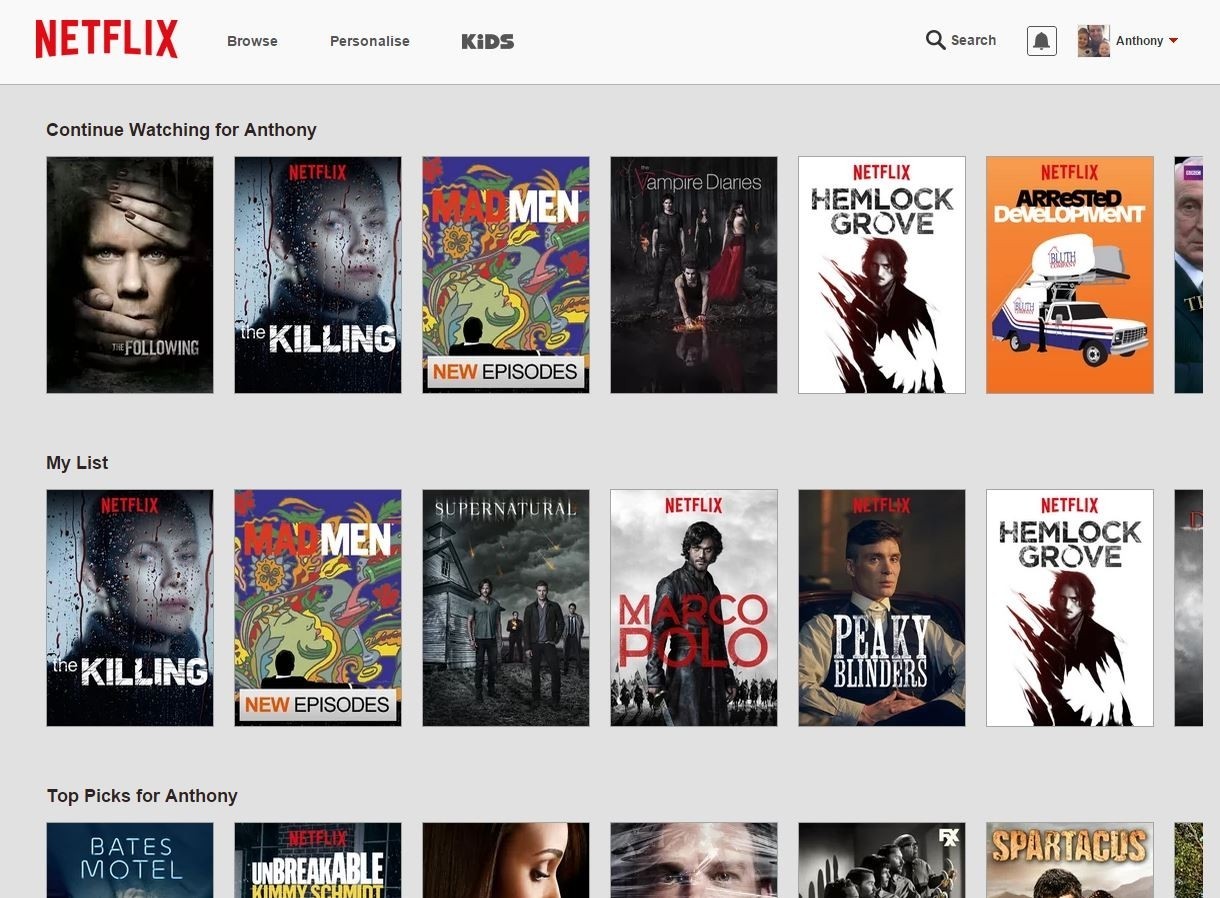The height and width of the screenshot is (898, 1220).
Task: Click the Netflix logo
Action: pos(106,40)
